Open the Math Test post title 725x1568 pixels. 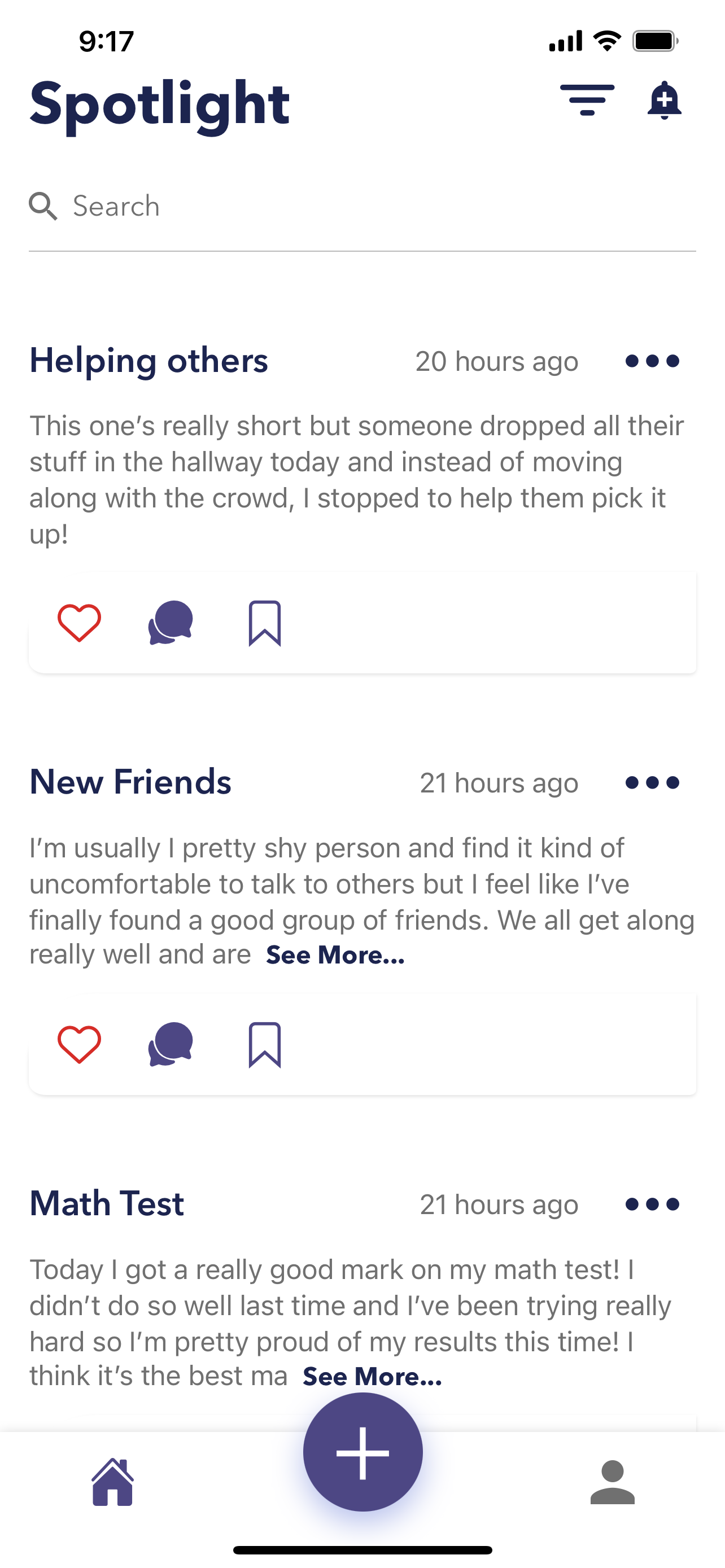point(107,1203)
